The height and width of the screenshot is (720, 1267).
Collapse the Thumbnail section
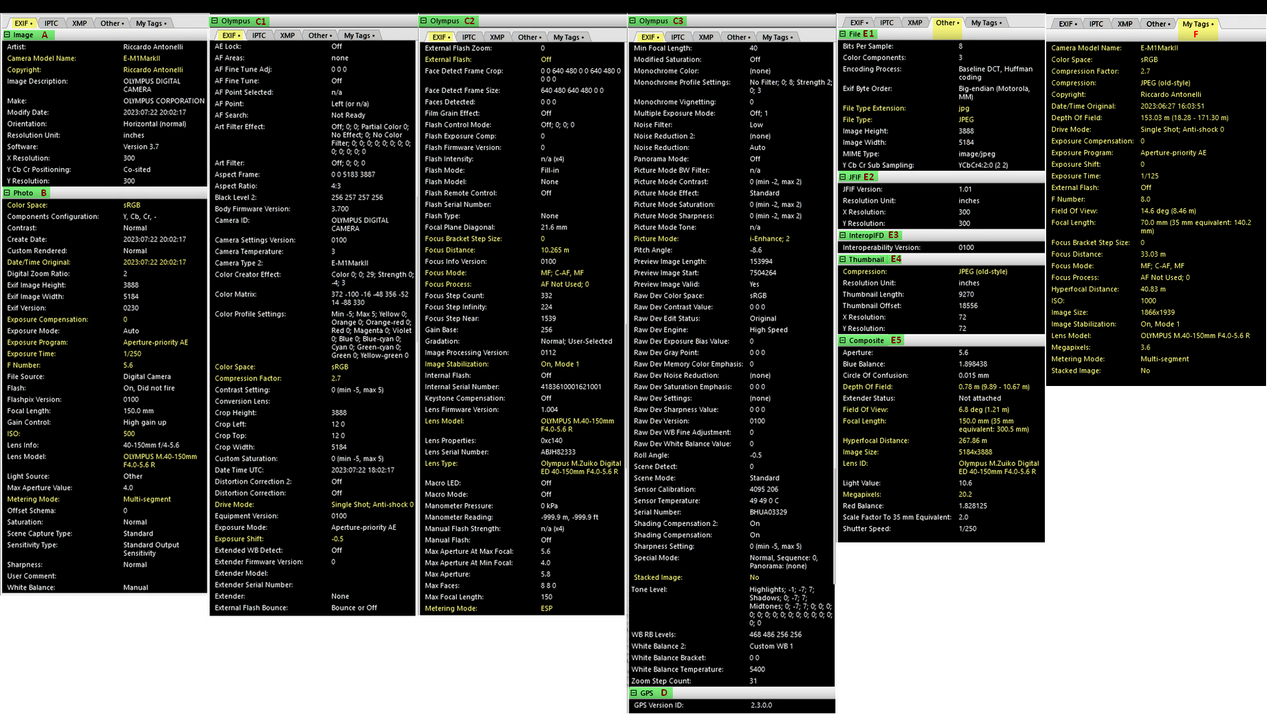[843, 260]
